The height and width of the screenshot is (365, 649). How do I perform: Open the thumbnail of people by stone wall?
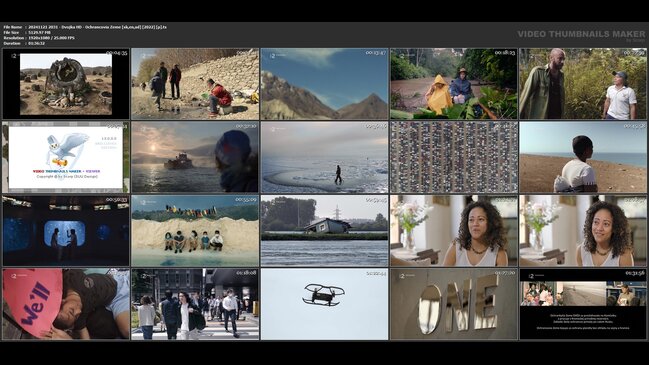pos(195,84)
